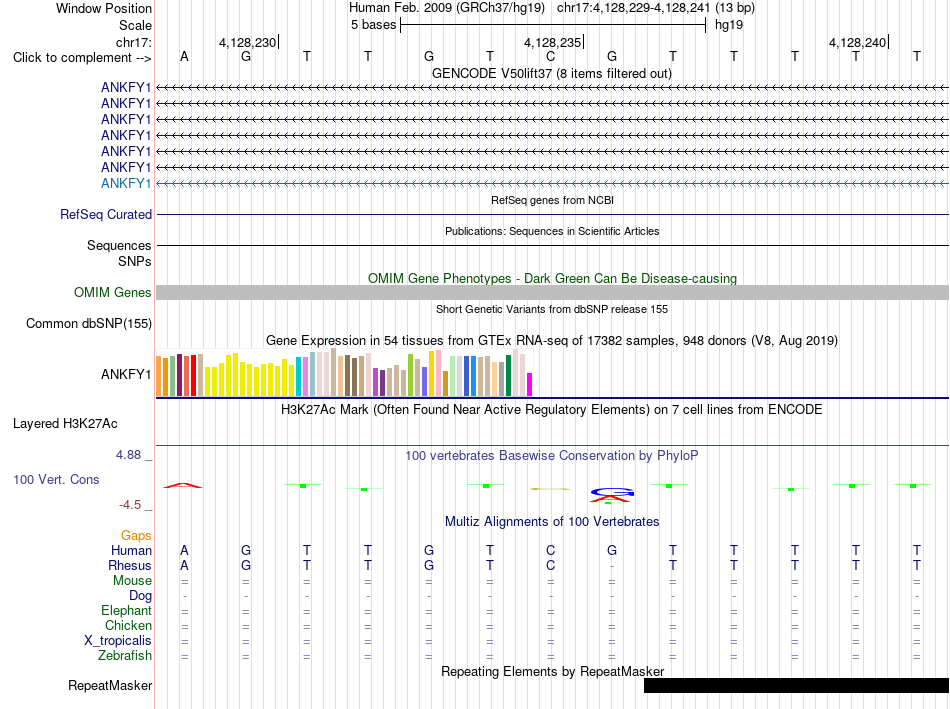Viewport: 950px width, 709px height.
Task: Click the chr17: ruler label
Action: click(133, 42)
